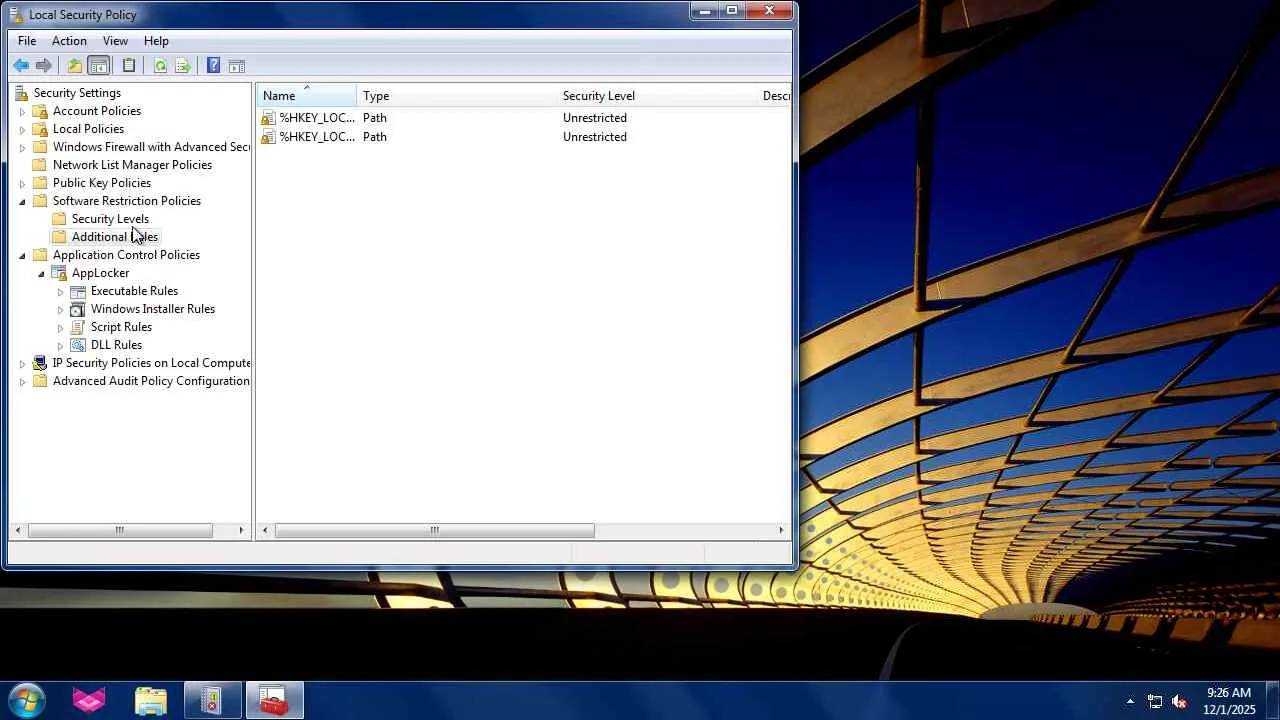Click the grey Forward arrow in toolbar
The height and width of the screenshot is (720, 1280).
click(44, 66)
